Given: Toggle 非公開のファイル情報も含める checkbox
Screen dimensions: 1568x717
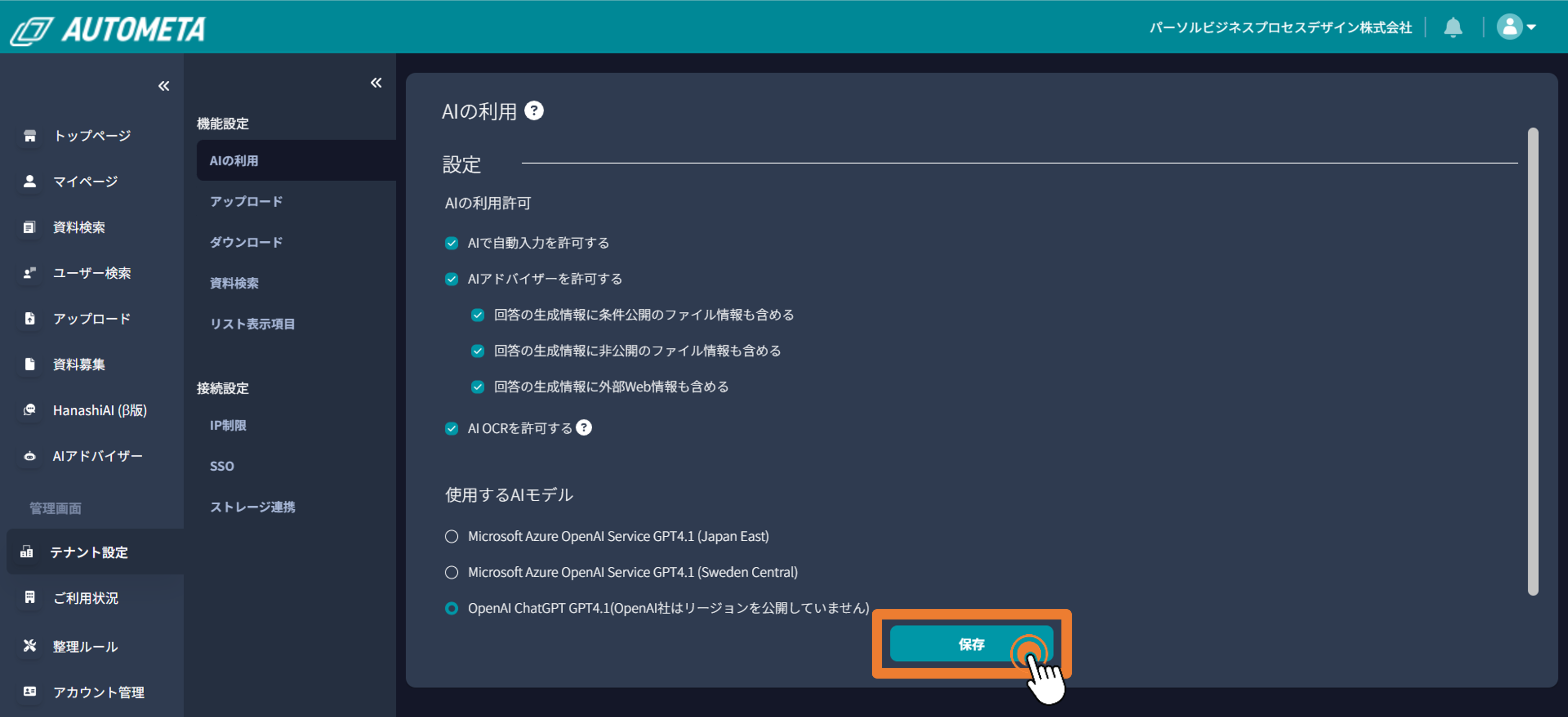Looking at the screenshot, I should (x=478, y=351).
